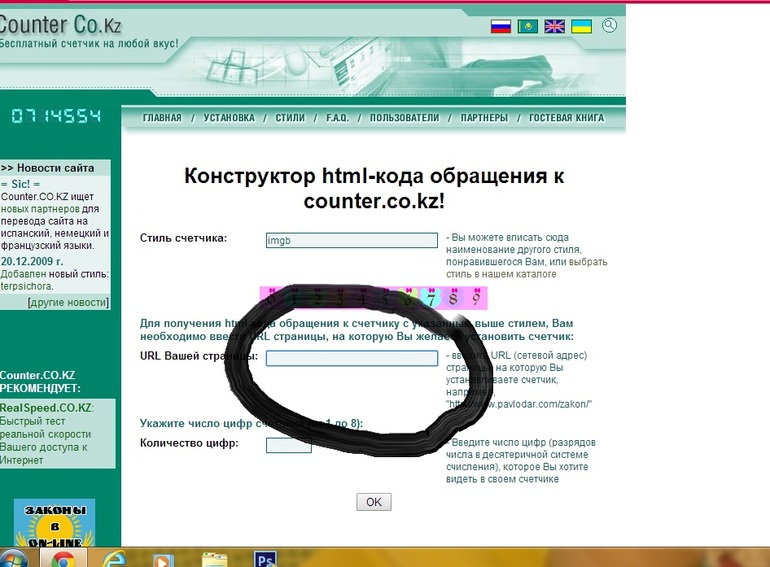Open the ГЛАВНАЯ menu item

(x=162, y=118)
